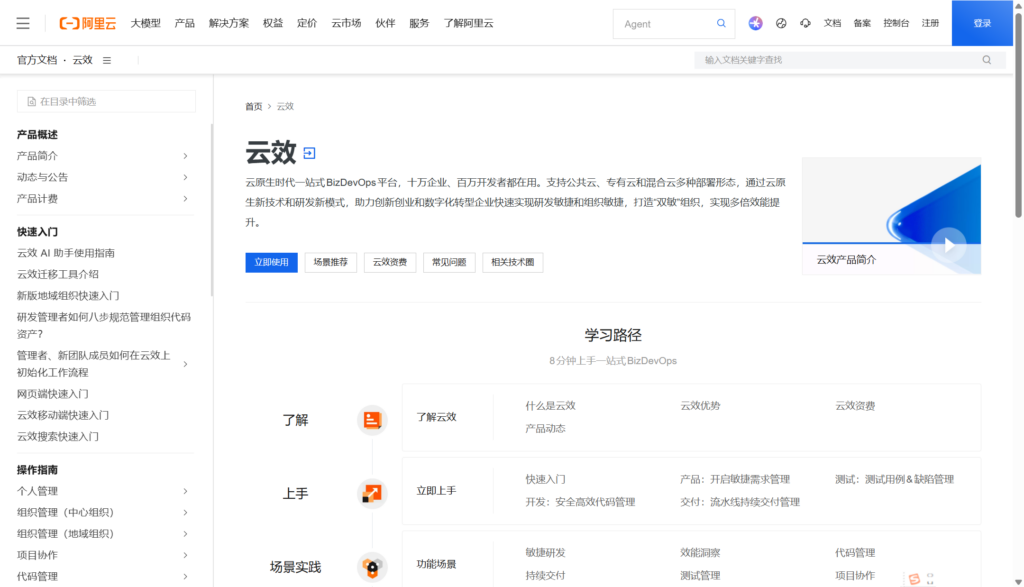The width and height of the screenshot is (1024, 587).
Task: Open the 服务 menu
Action: tap(419, 24)
